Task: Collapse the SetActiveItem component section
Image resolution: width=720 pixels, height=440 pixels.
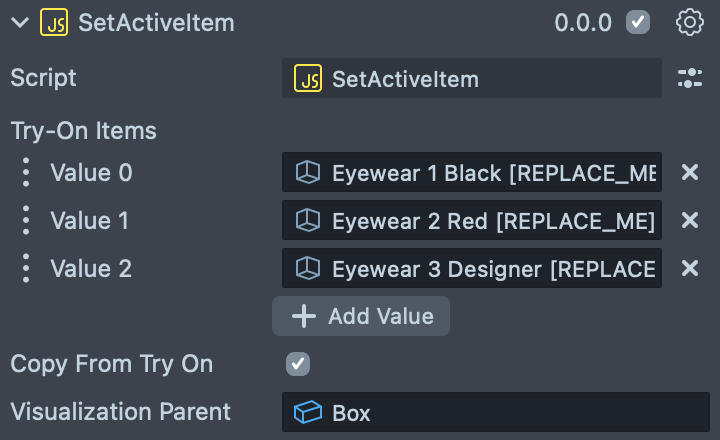Action: tap(19, 22)
